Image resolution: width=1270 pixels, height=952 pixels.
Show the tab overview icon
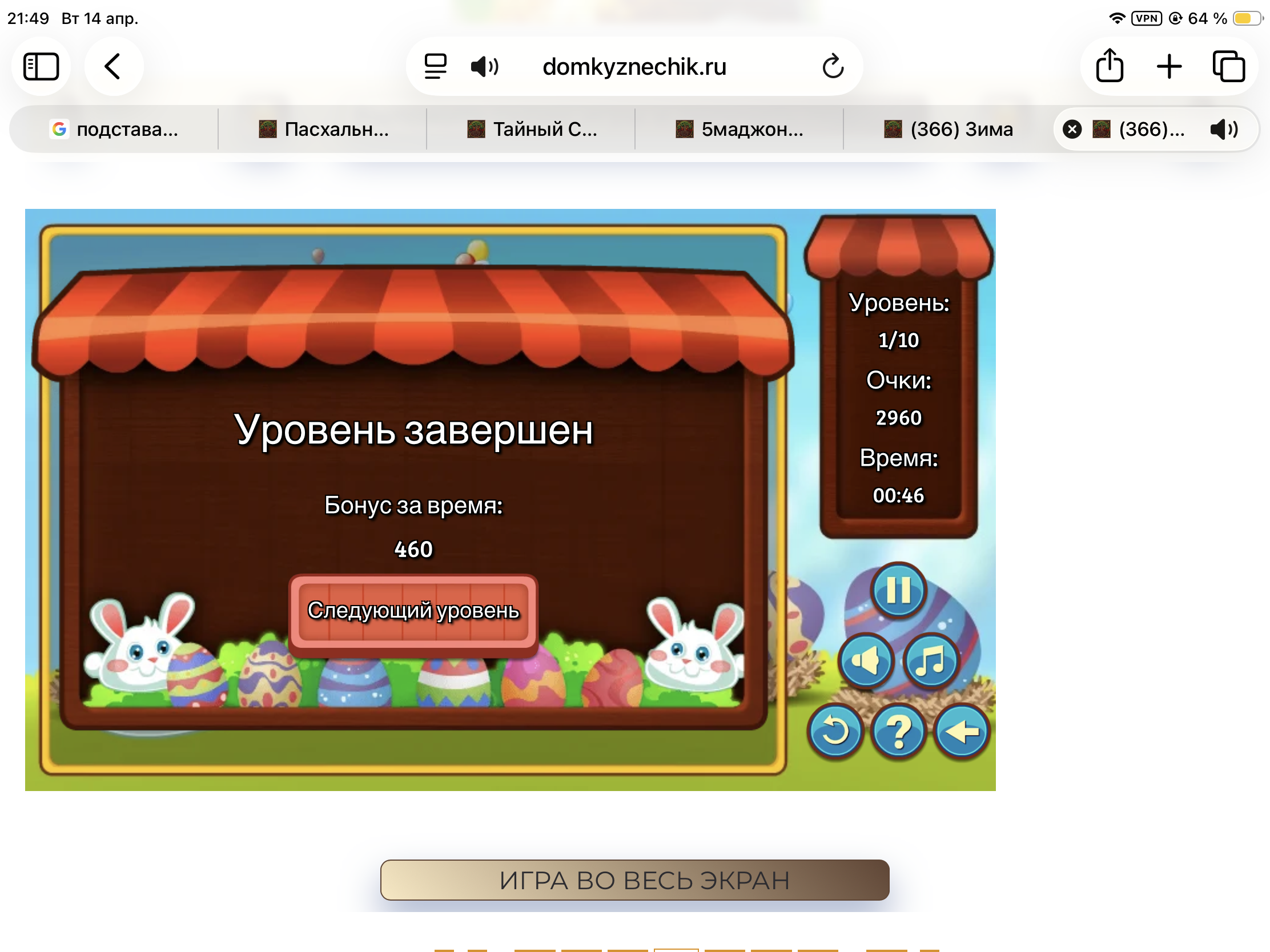point(1228,67)
